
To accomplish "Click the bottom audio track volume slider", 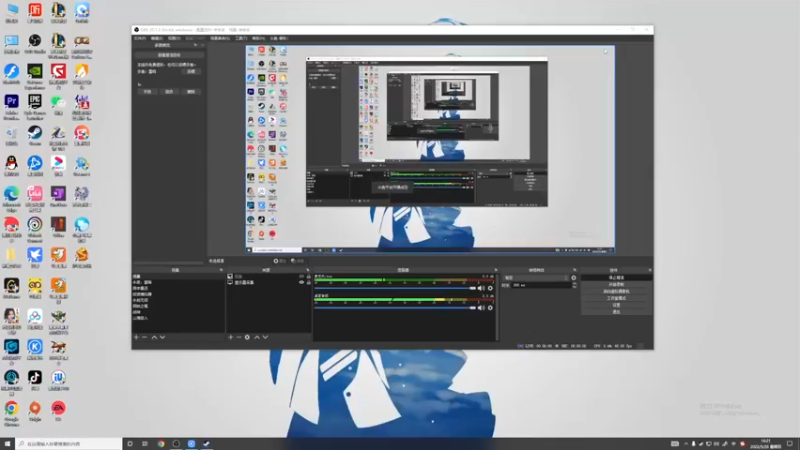I will [x=395, y=308].
